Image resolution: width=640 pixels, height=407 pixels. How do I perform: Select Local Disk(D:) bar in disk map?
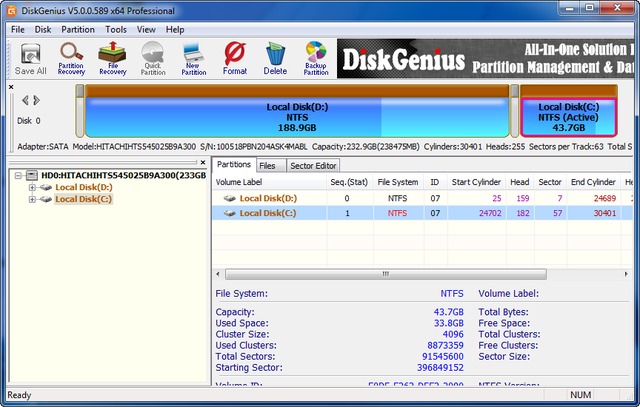tap(297, 117)
